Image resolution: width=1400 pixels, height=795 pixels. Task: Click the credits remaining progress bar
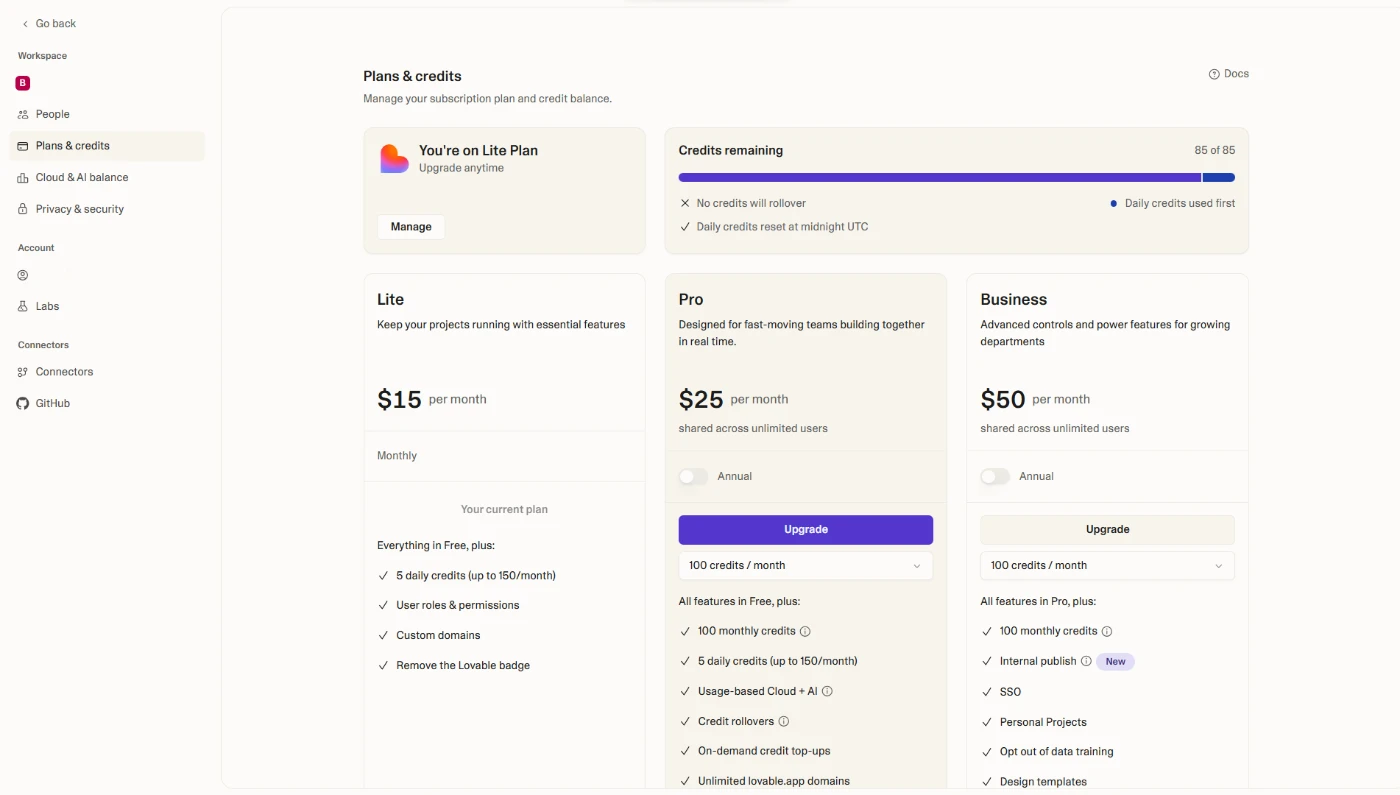click(956, 177)
